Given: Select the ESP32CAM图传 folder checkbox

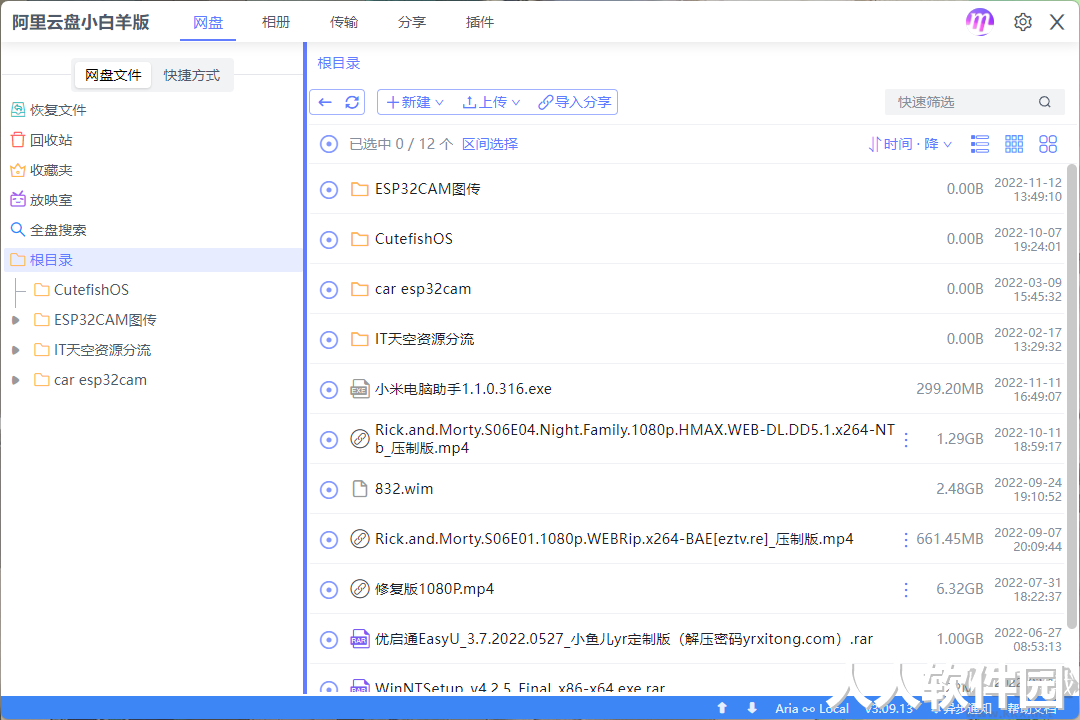Looking at the screenshot, I should coord(329,189).
